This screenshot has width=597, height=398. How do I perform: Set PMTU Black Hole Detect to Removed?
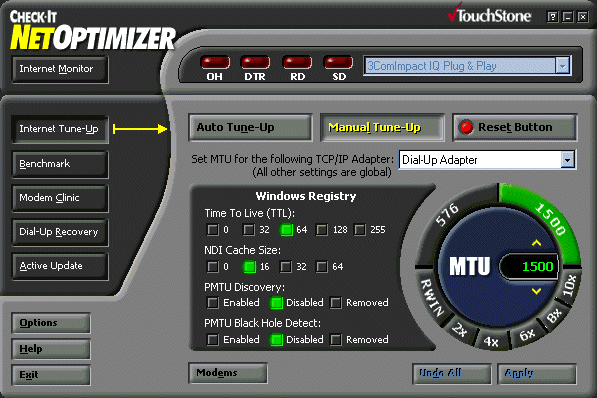pos(336,339)
